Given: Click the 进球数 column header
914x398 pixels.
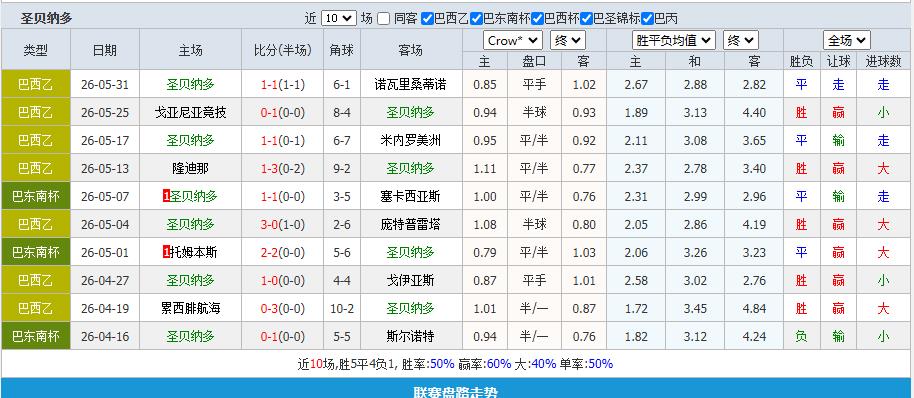Looking at the screenshot, I should pyautogui.click(x=884, y=61).
